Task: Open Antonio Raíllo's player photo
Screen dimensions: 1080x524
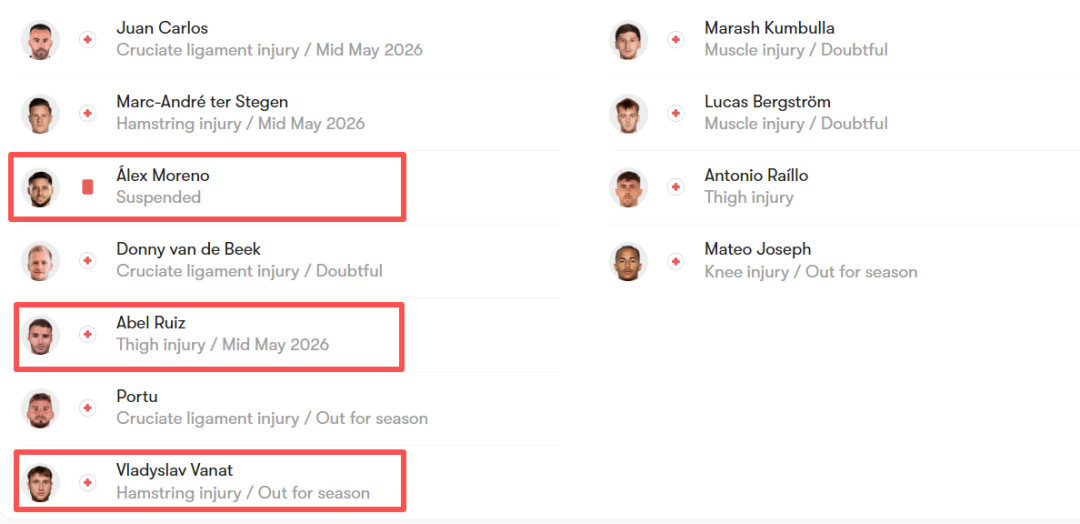Action: [x=628, y=187]
